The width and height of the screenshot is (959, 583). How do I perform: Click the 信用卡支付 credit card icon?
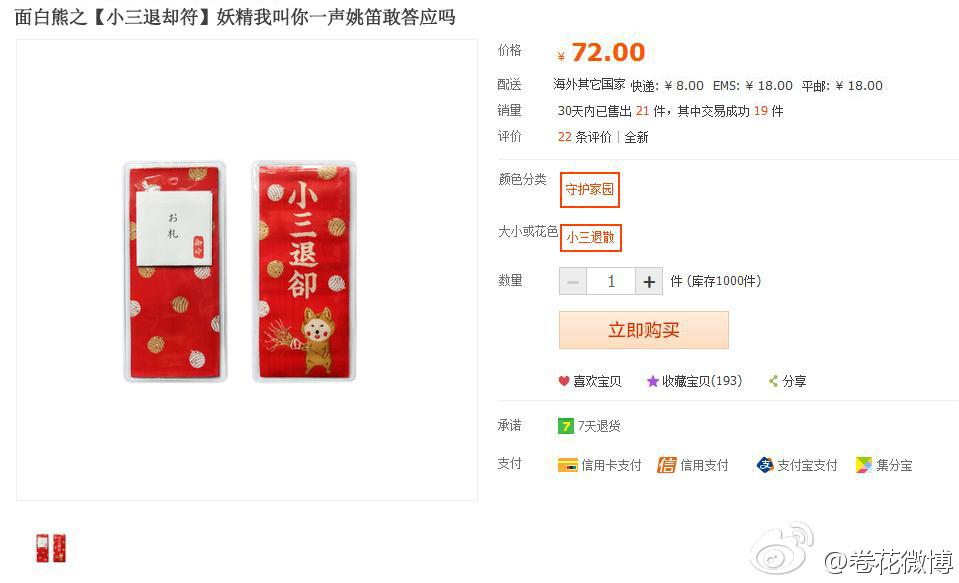click(568, 466)
